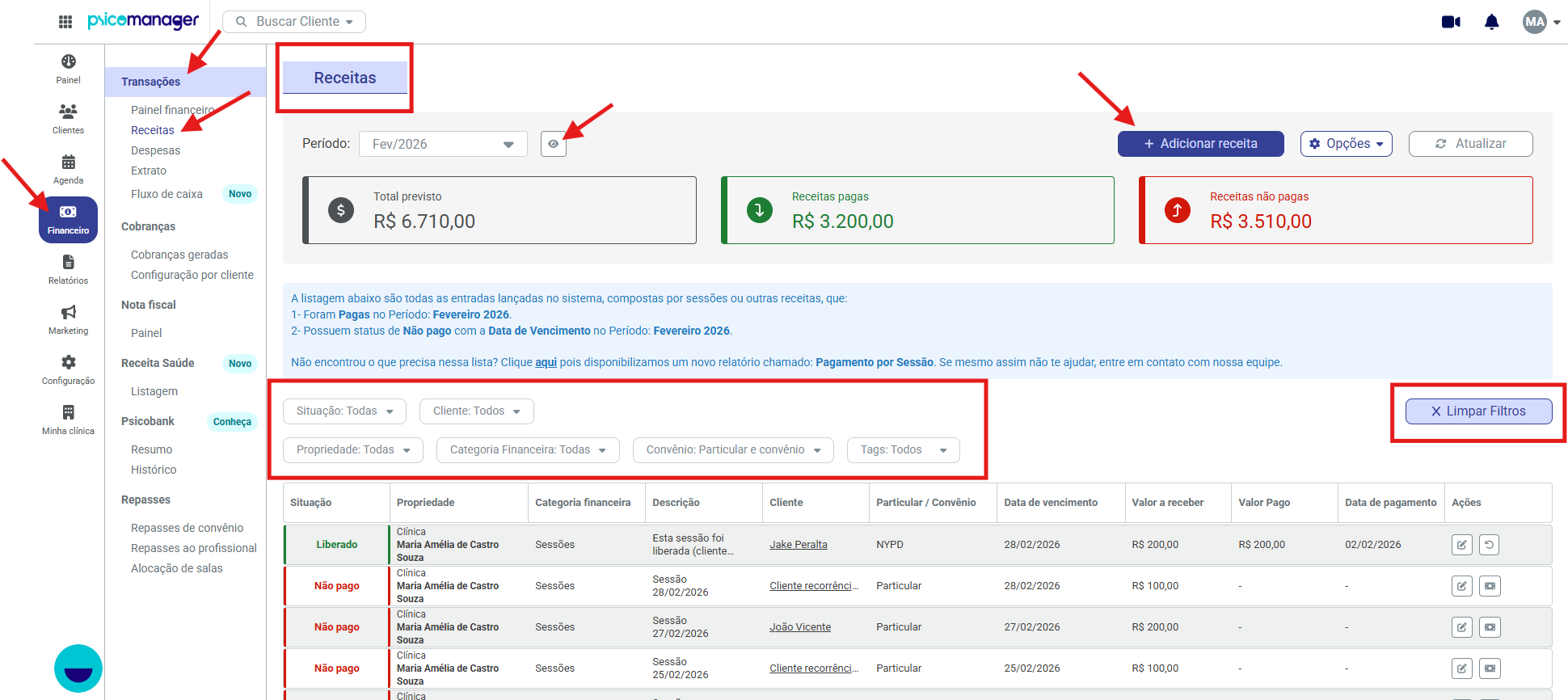Open the Situação: Todas filter
1568x700 pixels.
coord(344,411)
